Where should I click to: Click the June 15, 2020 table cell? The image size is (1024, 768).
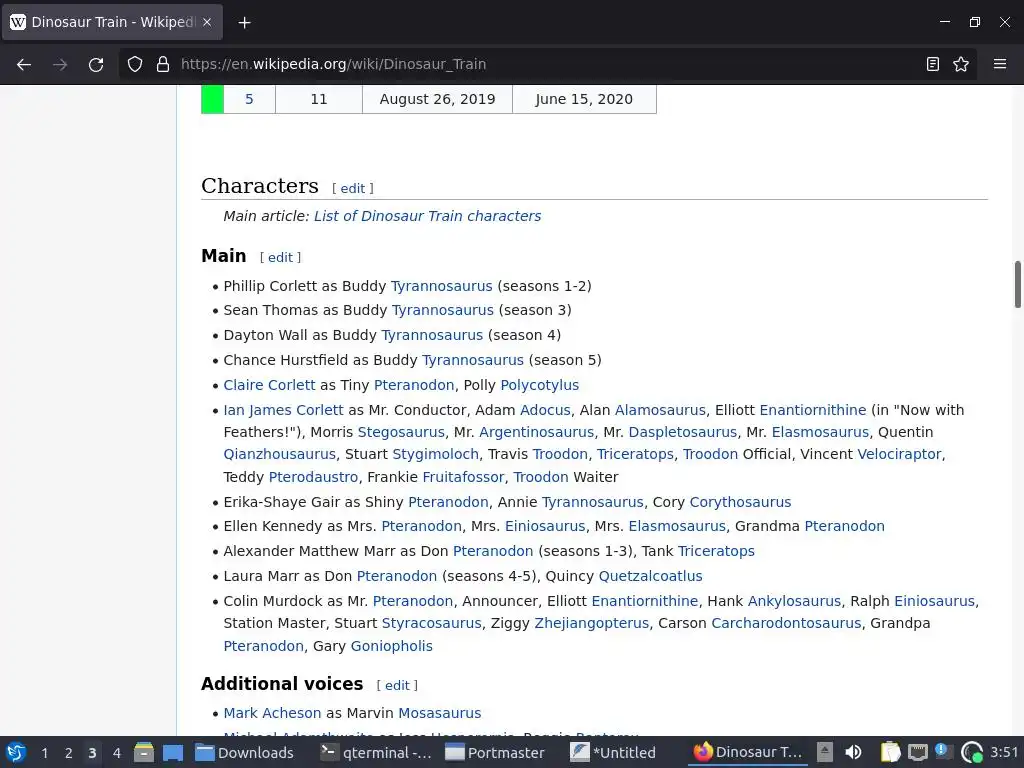(x=584, y=99)
